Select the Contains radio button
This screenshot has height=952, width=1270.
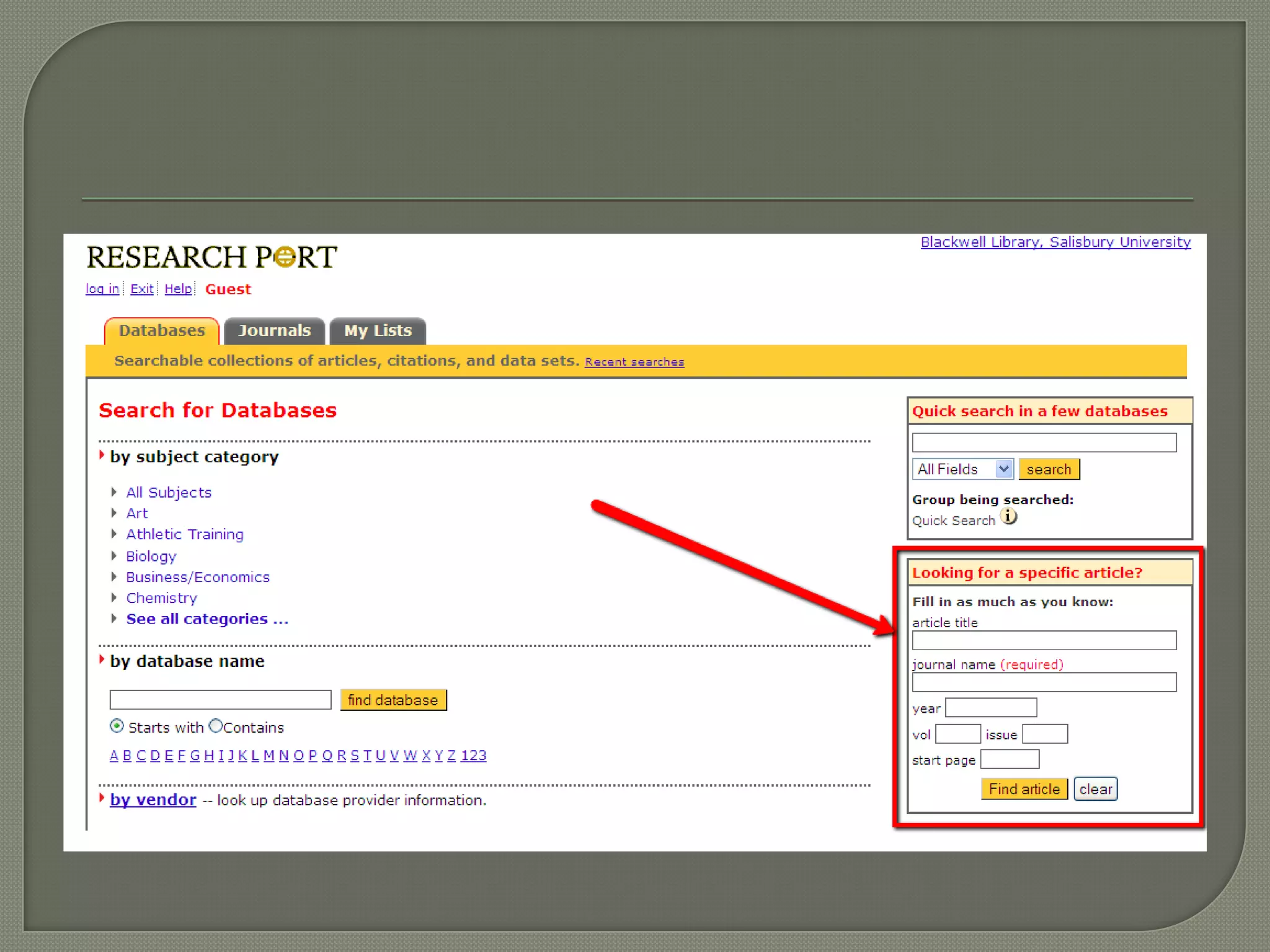coord(215,726)
